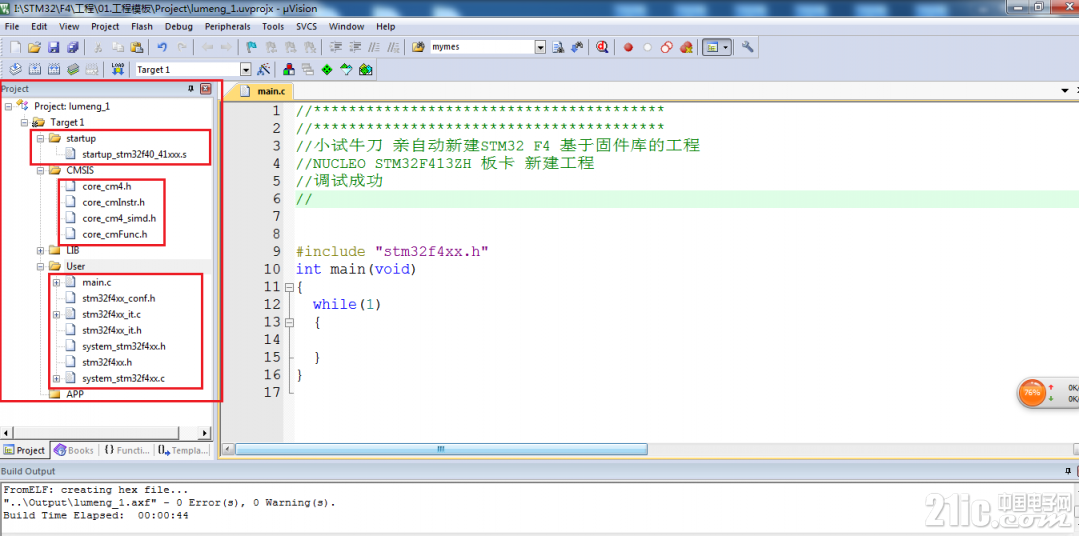Open the Peripherals menu
Screen dimensions: 1079x536
click(x=228, y=26)
